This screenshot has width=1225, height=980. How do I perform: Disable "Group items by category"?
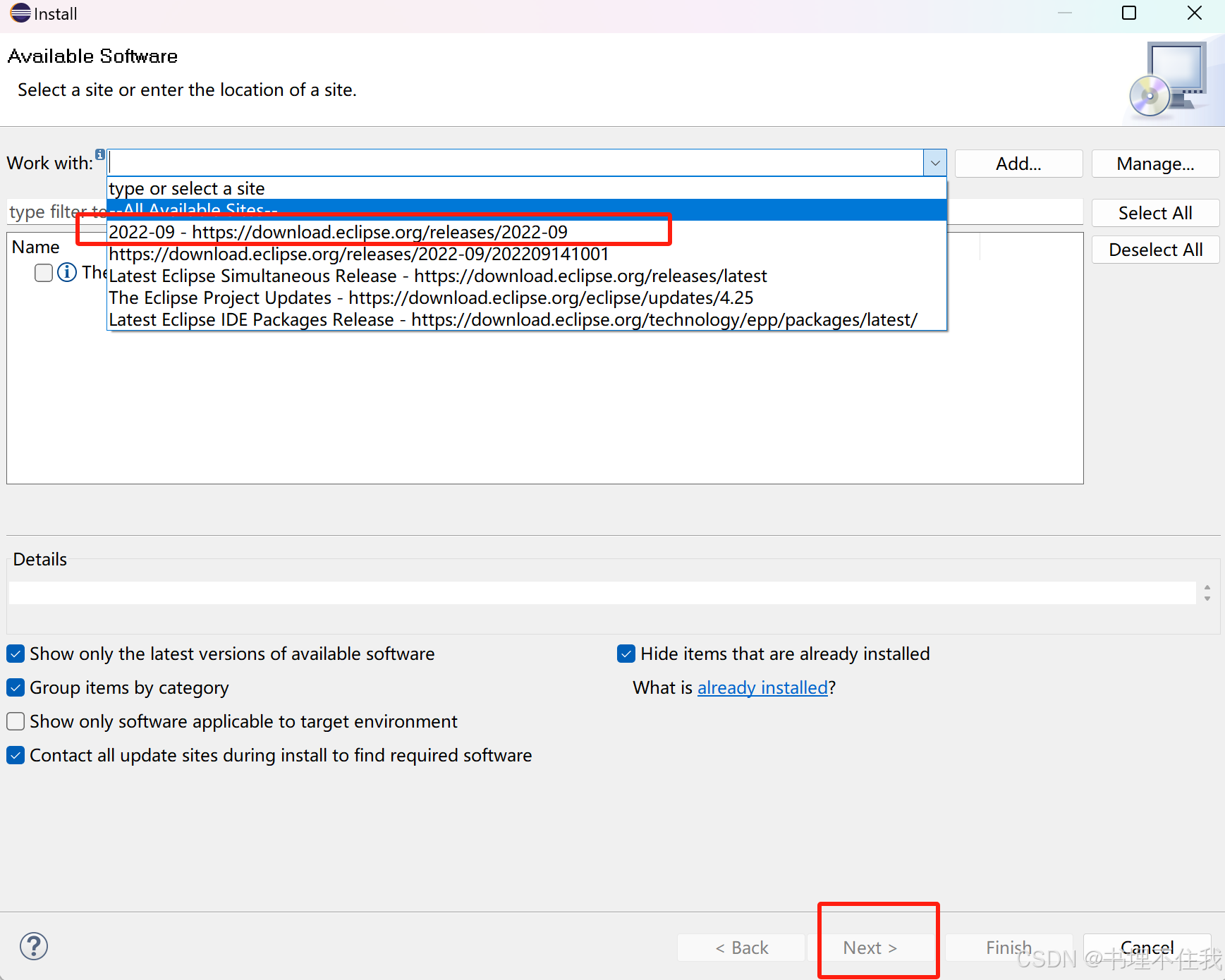(x=15, y=687)
